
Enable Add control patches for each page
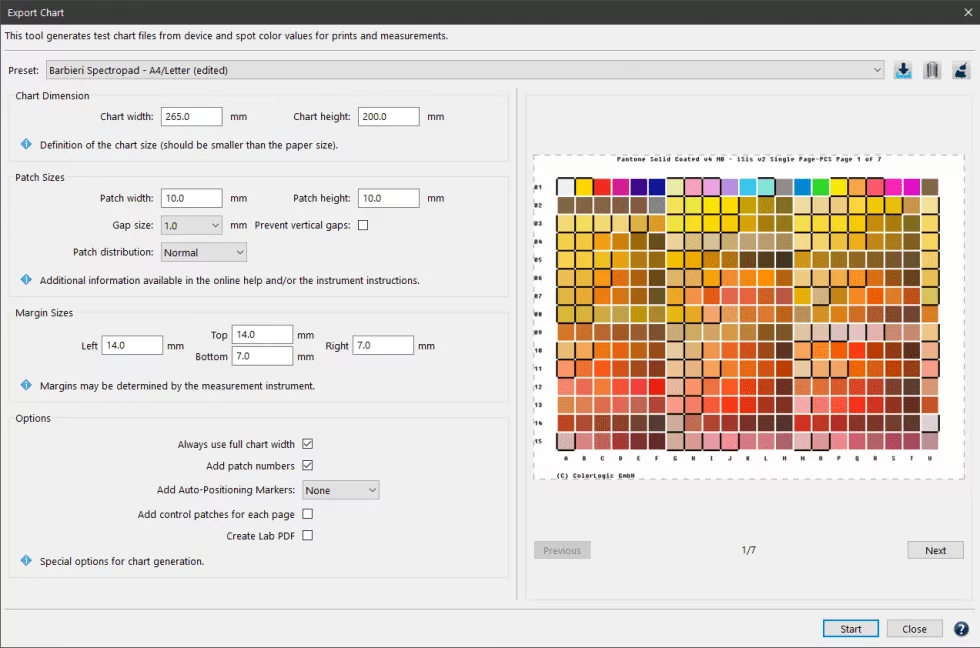point(308,514)
